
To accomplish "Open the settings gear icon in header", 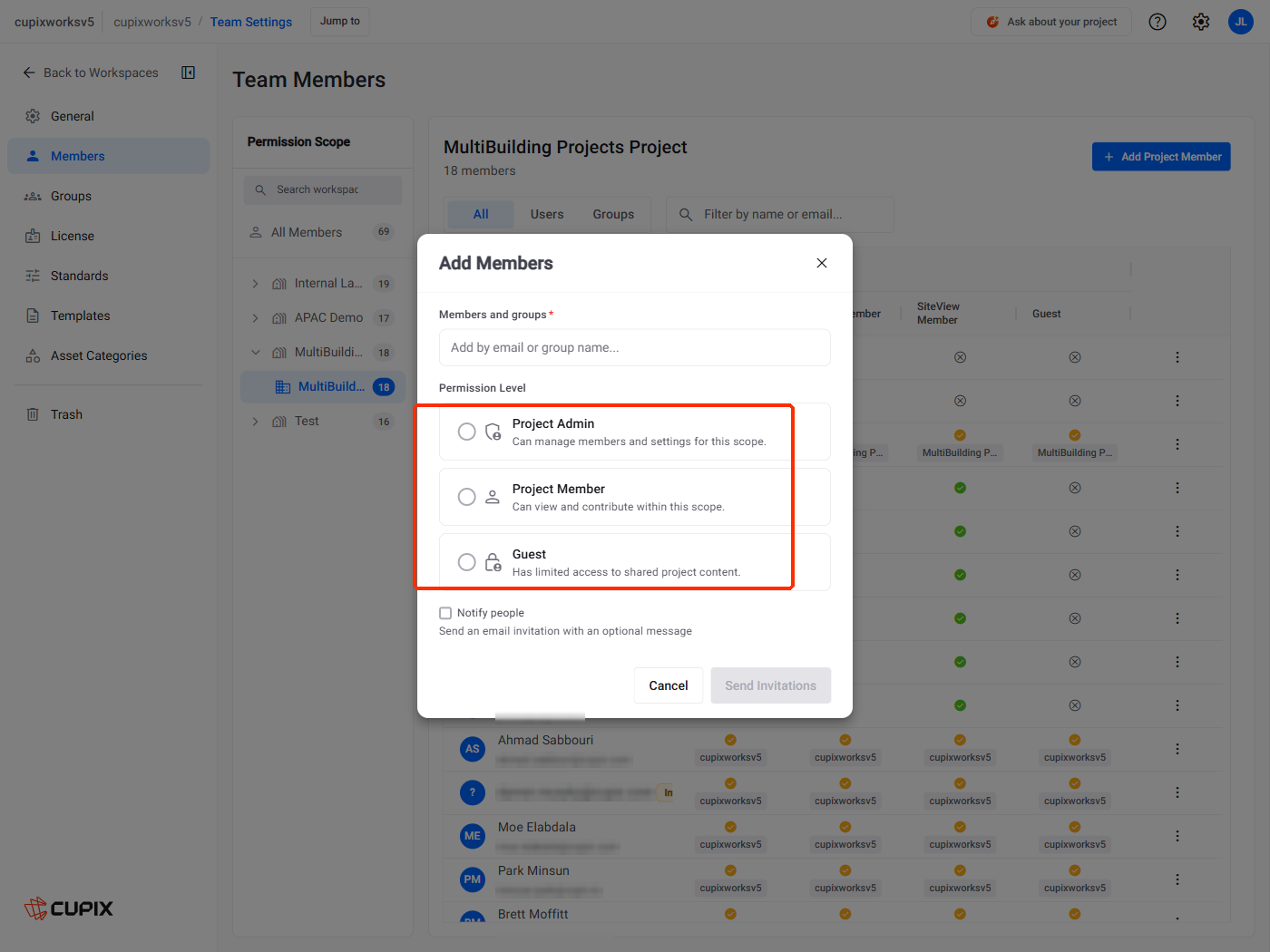I will pos(1201,22).
